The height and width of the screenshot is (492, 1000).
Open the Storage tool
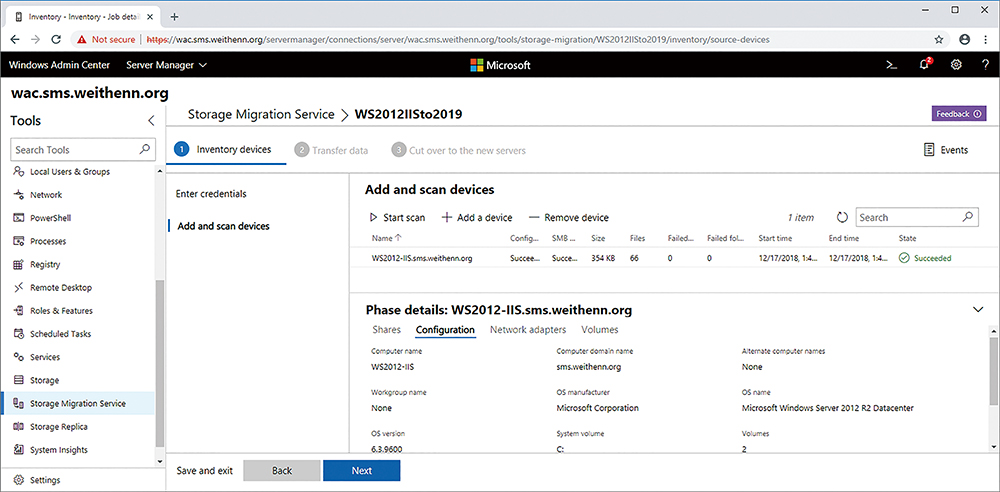coord(44,380)
